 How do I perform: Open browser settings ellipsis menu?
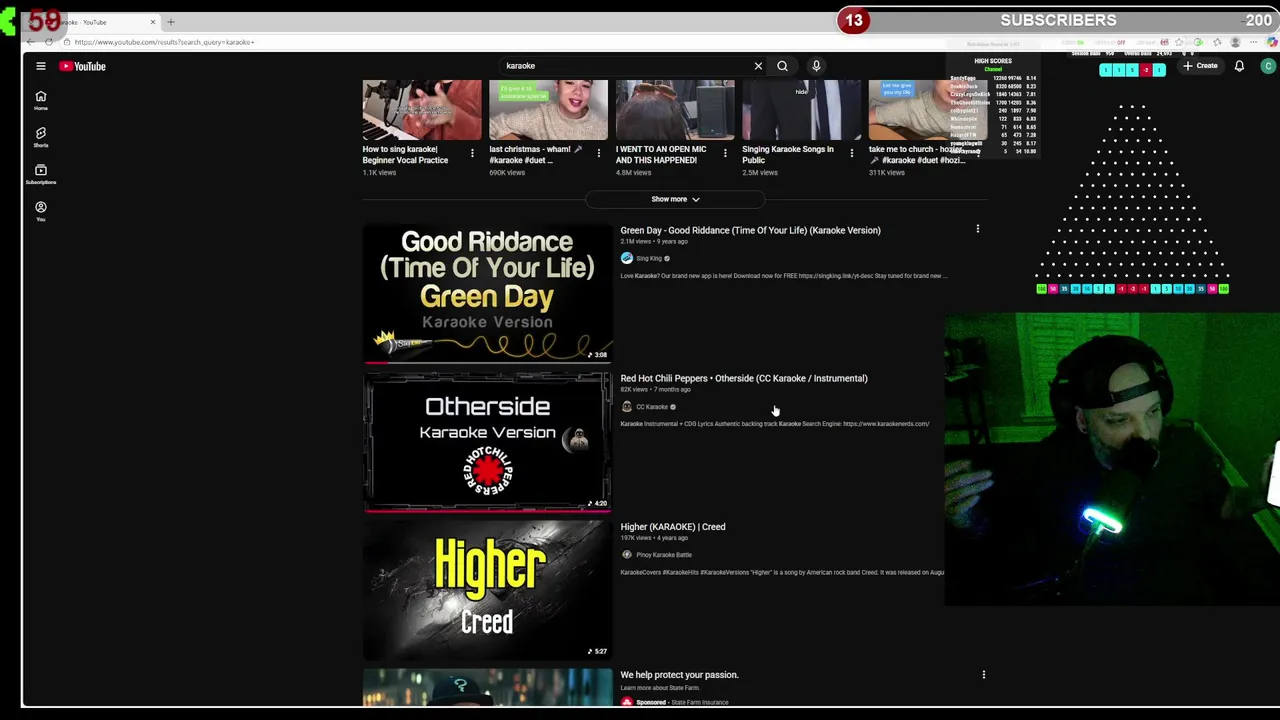pos(1255,42)
